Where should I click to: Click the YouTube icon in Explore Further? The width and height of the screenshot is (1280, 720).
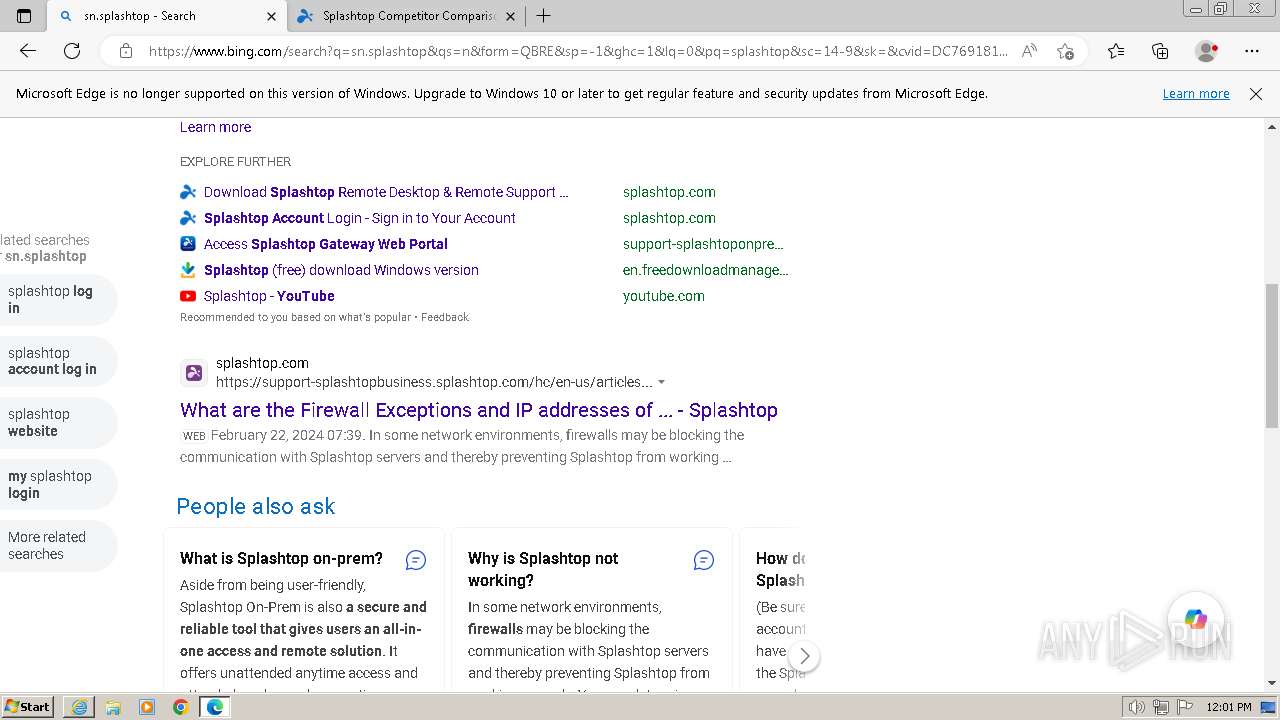[x=188, y=296]
